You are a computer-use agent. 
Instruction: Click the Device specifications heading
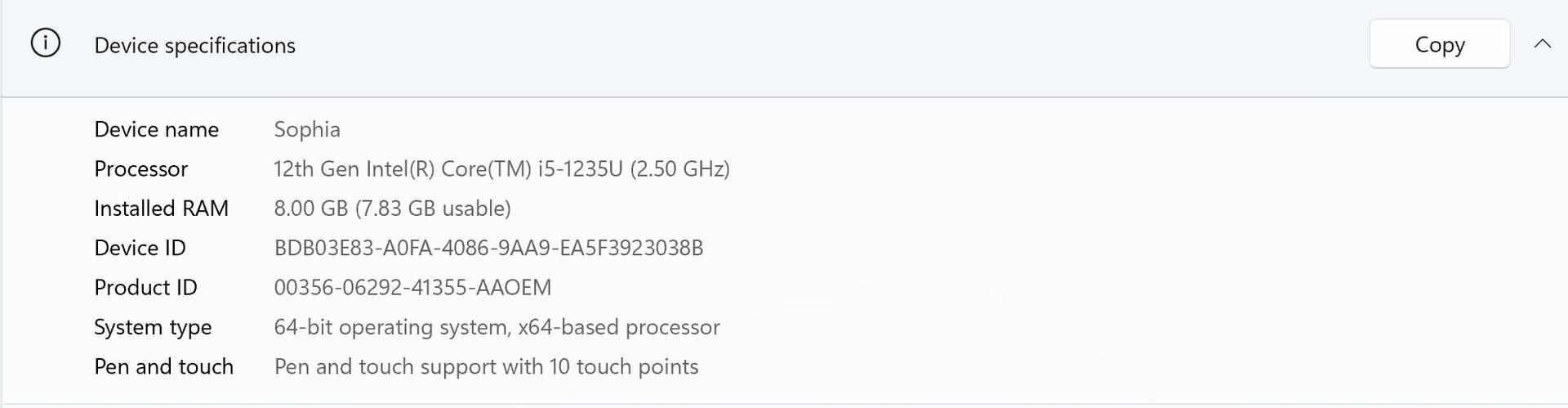tap(194, 46)
